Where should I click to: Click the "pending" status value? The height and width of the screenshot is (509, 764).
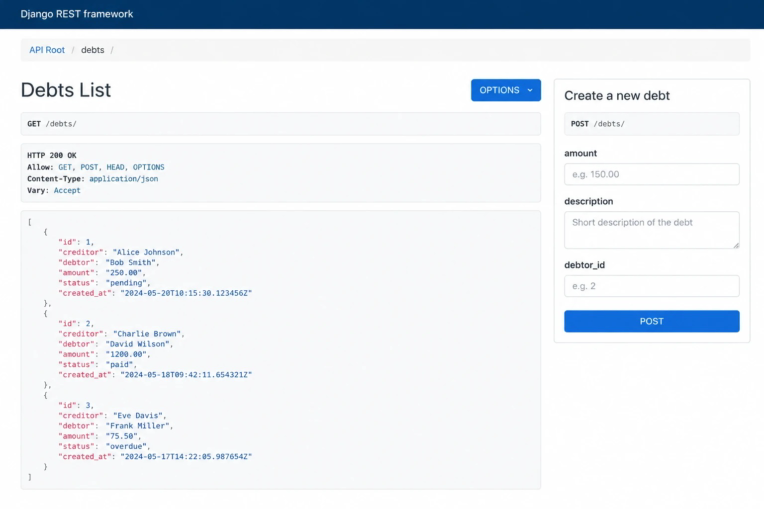point(126,283)
